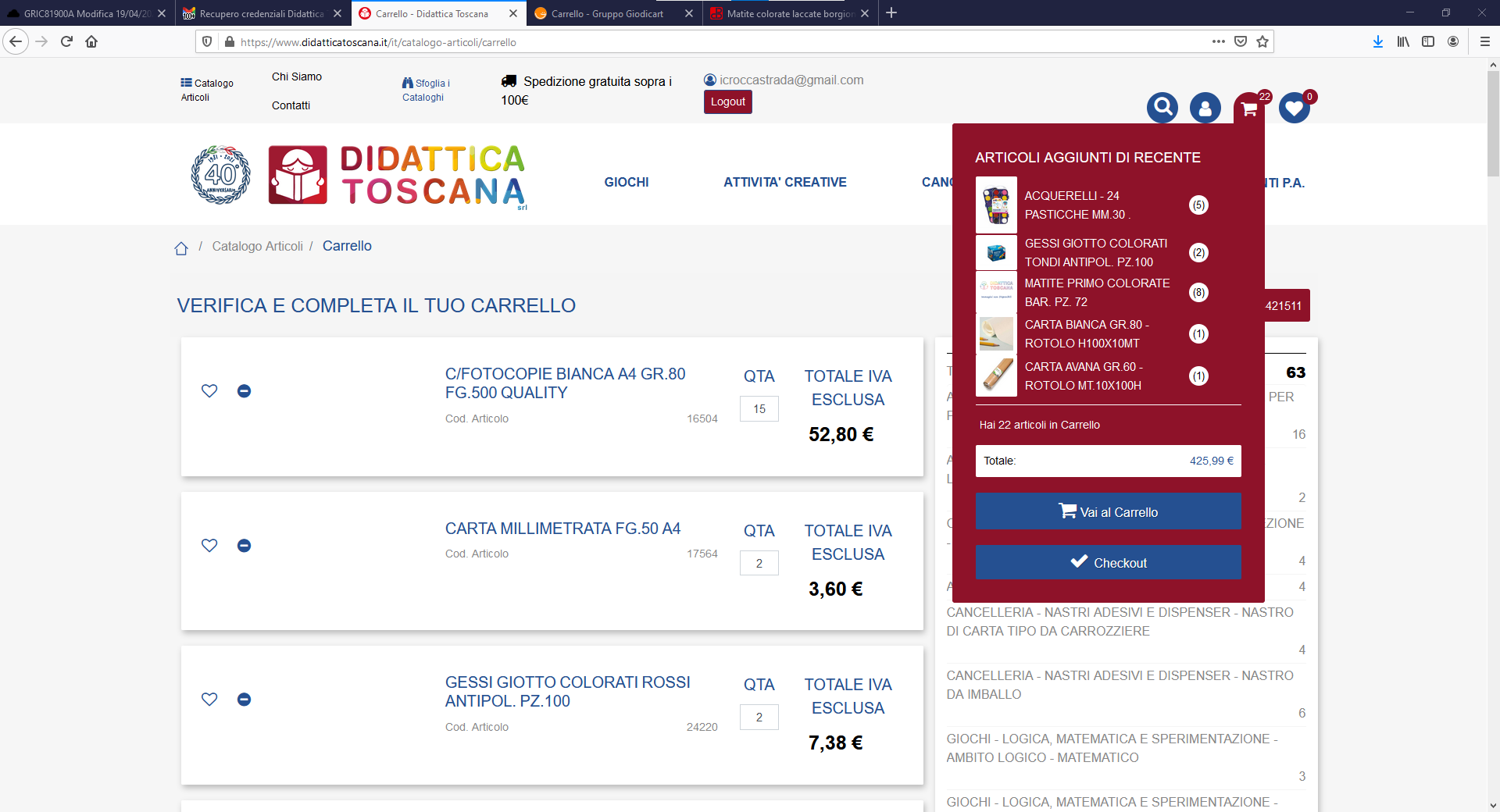Click quantity field showing 15
The width and height of the screenshot is (1500, 812).
[x=759, y=409]
